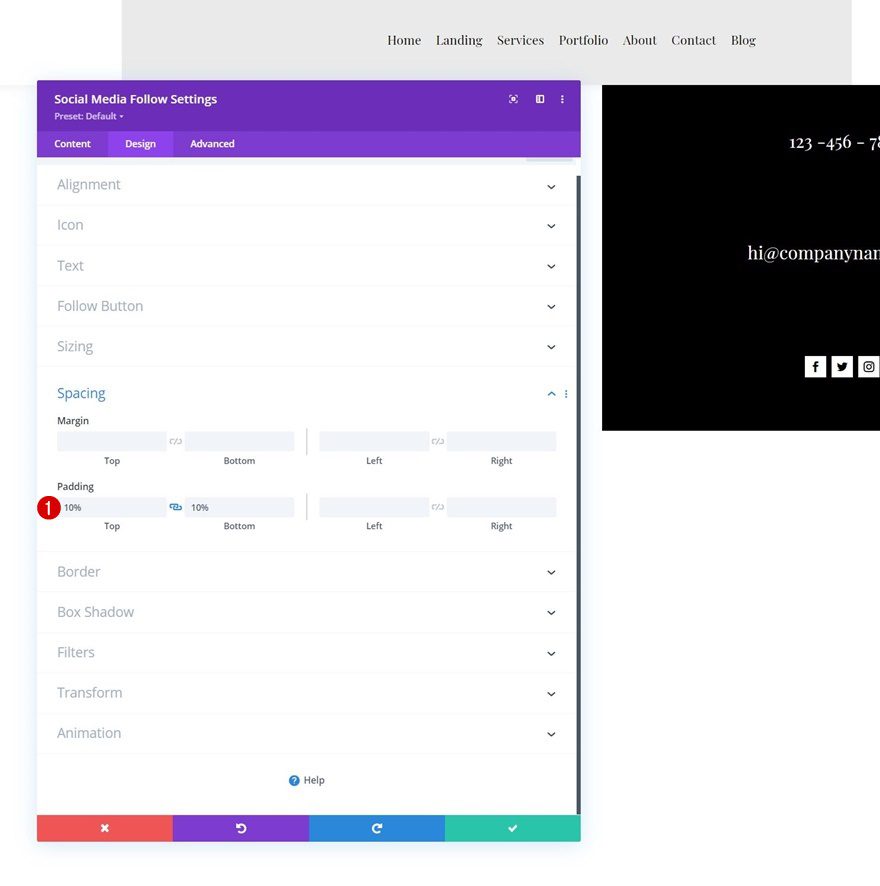Switch to the Advanced tab
The height and width of the screenshot is (886, 880).
(212, 144)
